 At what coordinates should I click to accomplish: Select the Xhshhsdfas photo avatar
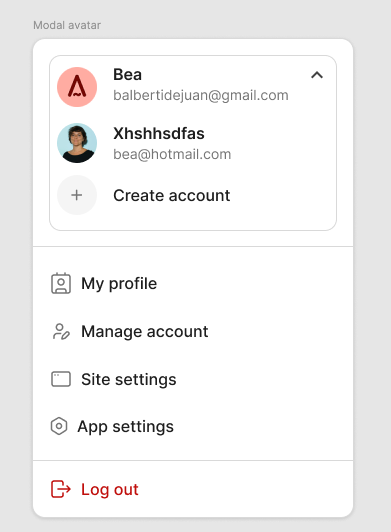click(77, 143)
